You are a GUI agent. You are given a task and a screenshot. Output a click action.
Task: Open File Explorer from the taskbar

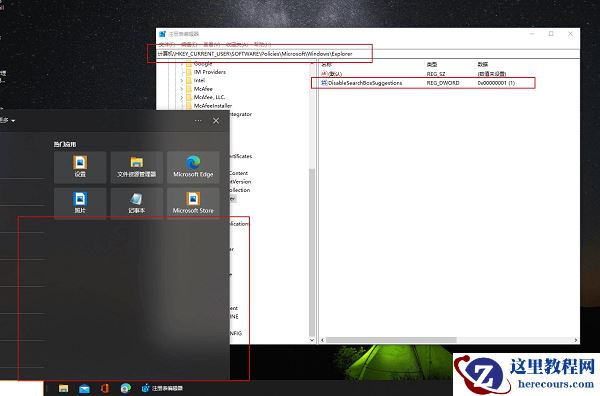[64, 388]
